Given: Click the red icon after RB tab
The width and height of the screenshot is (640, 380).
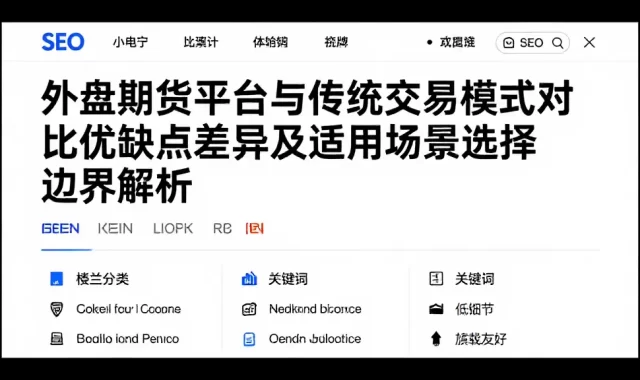Looking at the screenshot, I should [x=255, y=229].
